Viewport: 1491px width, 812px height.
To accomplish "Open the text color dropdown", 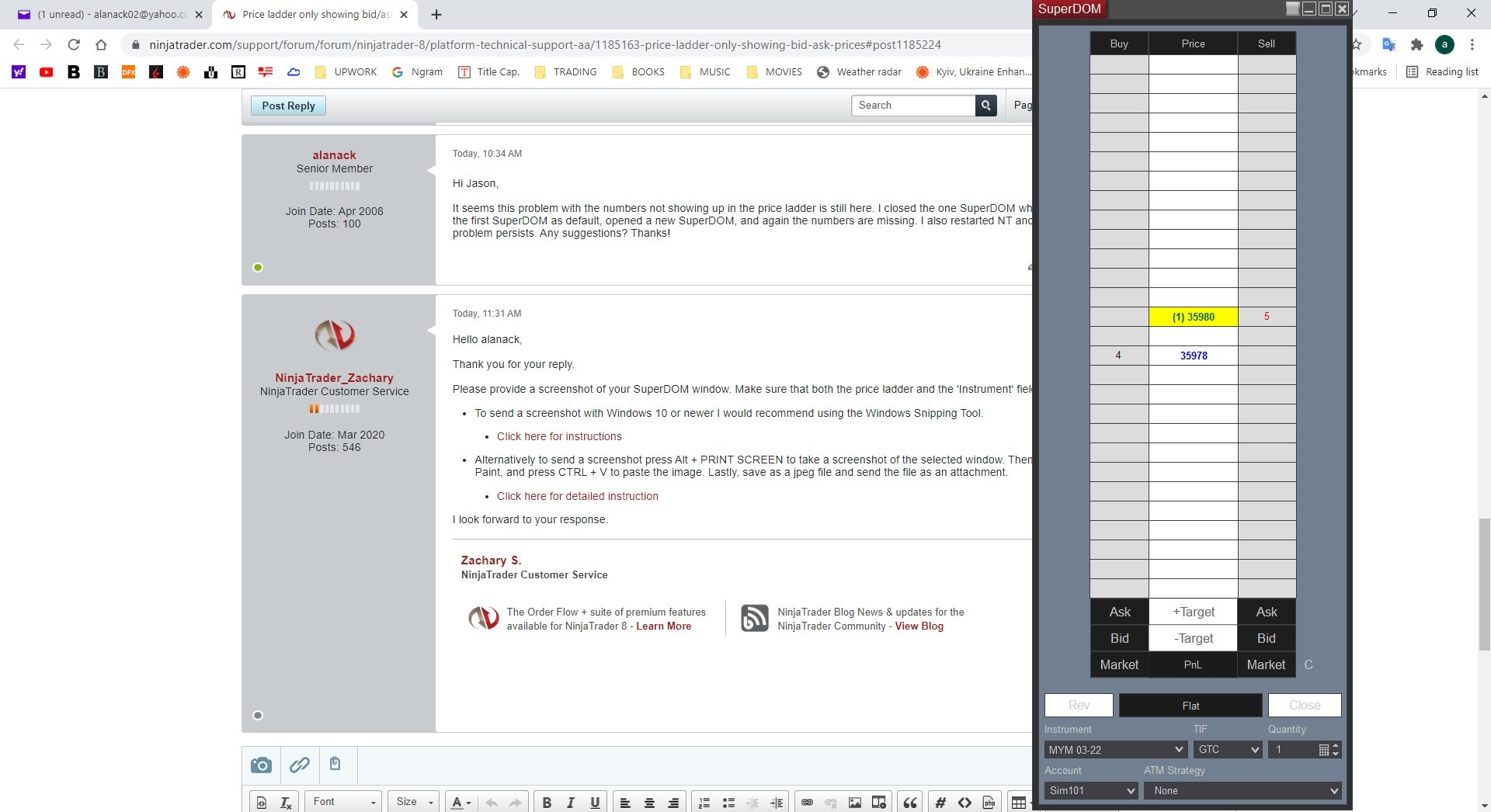I will click(x=461, y=803).
